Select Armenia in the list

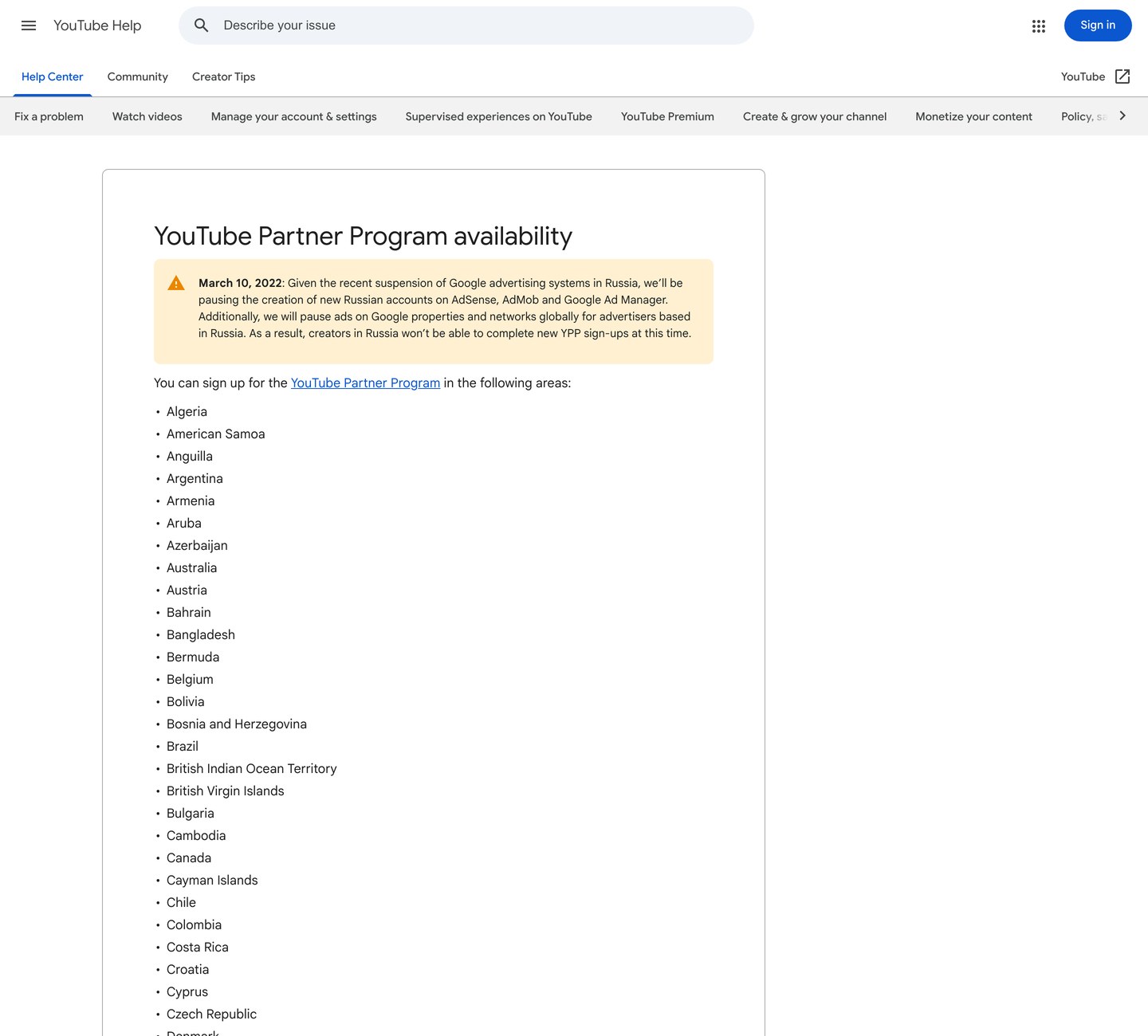[x=191, y=500]
